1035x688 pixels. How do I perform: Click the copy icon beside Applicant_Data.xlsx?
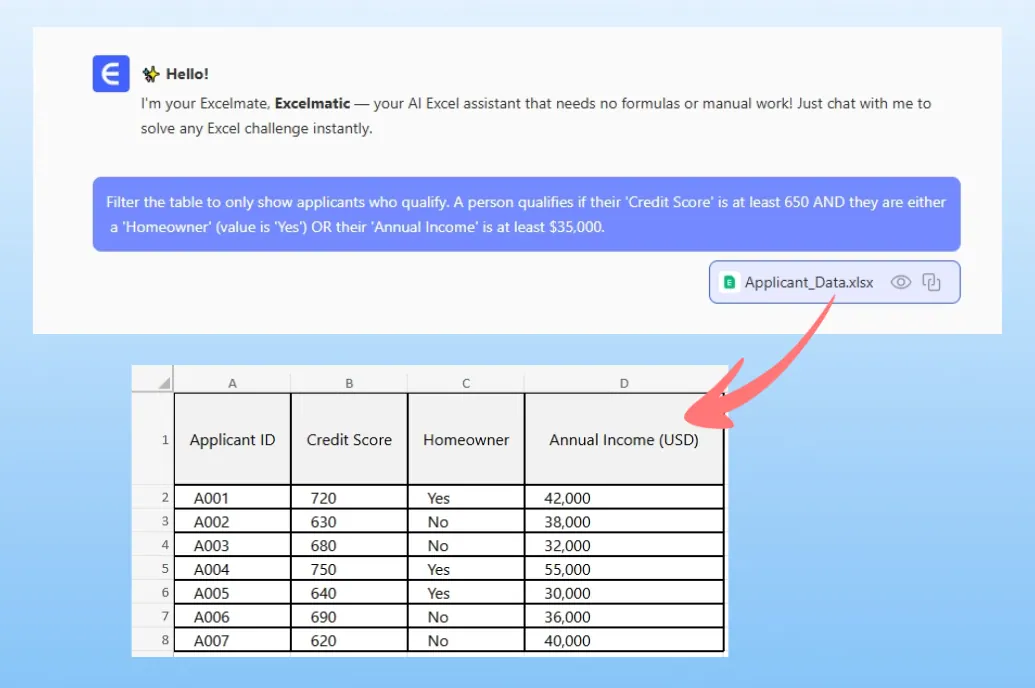point(932,283)
